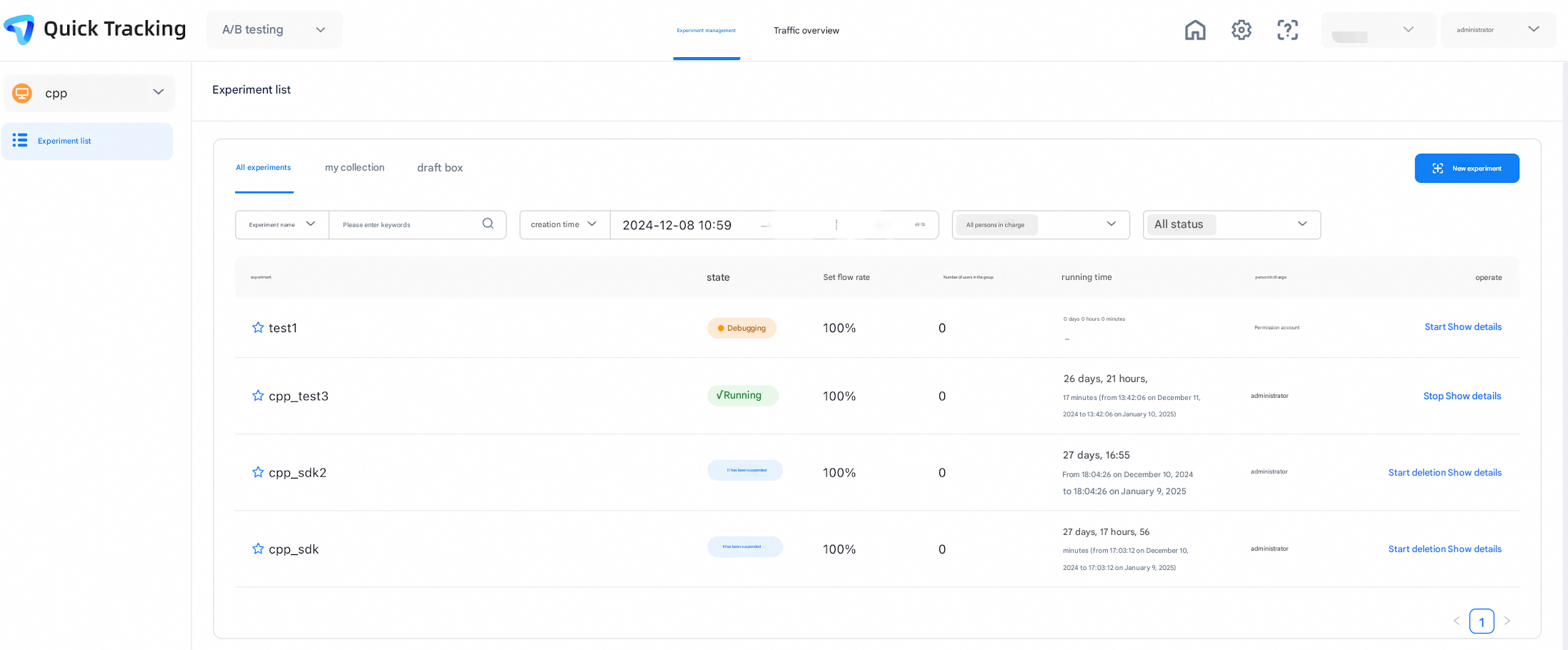Open the A/B testing dropdown
Viewport: 1568px width, 650px height.
point(274,30)
